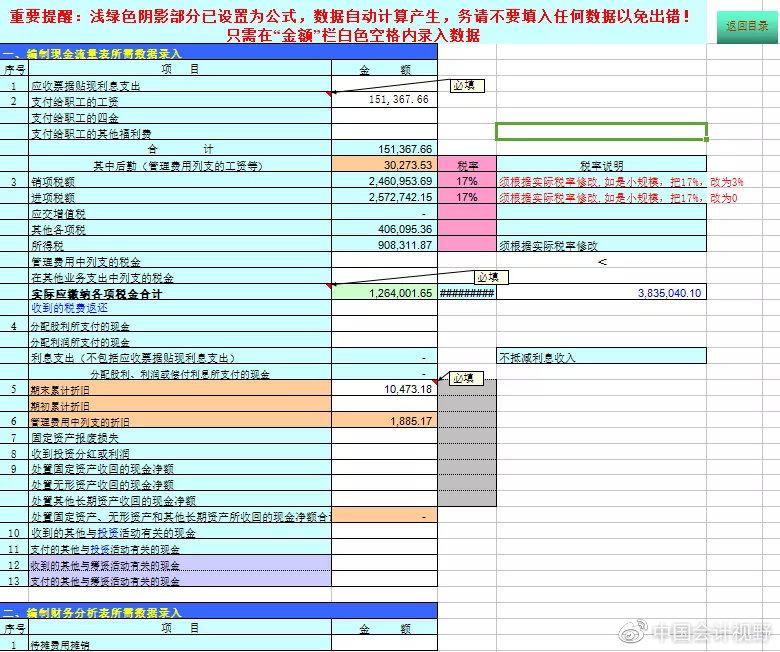The height and width of the screenshot is (652, 780).
Task: Select 支付的其他与投资活动有关的现金 label cell
Action: [180, 548]
